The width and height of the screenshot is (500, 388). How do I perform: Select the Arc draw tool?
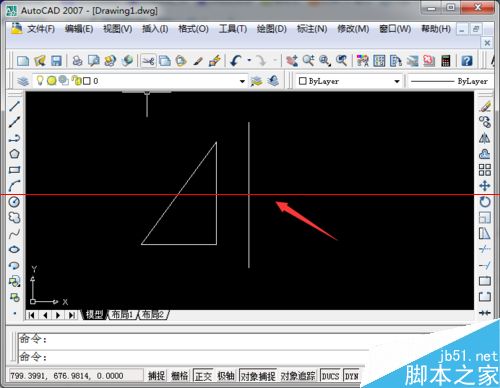14,186
